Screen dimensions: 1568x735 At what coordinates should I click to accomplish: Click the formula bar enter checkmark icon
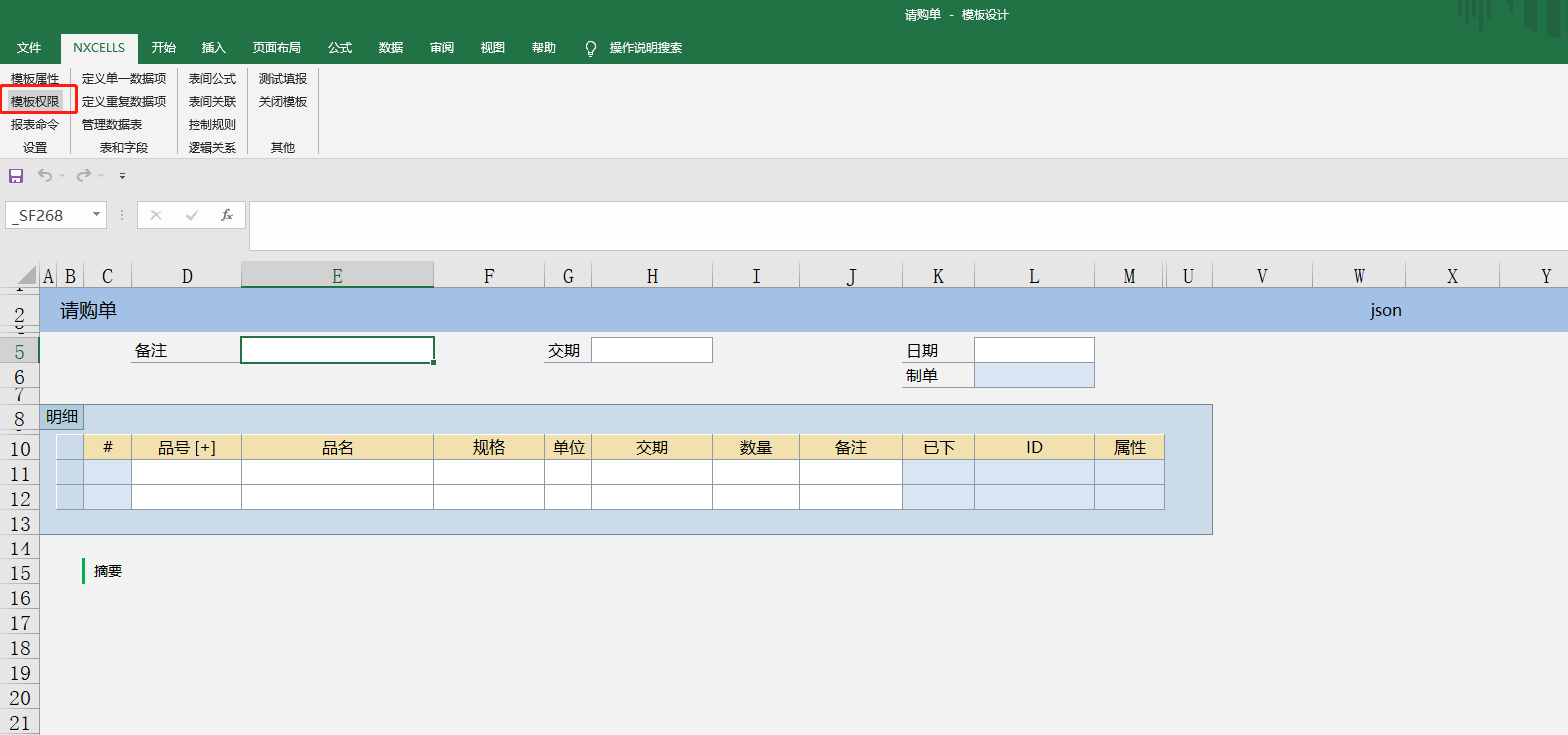(192, 215)
